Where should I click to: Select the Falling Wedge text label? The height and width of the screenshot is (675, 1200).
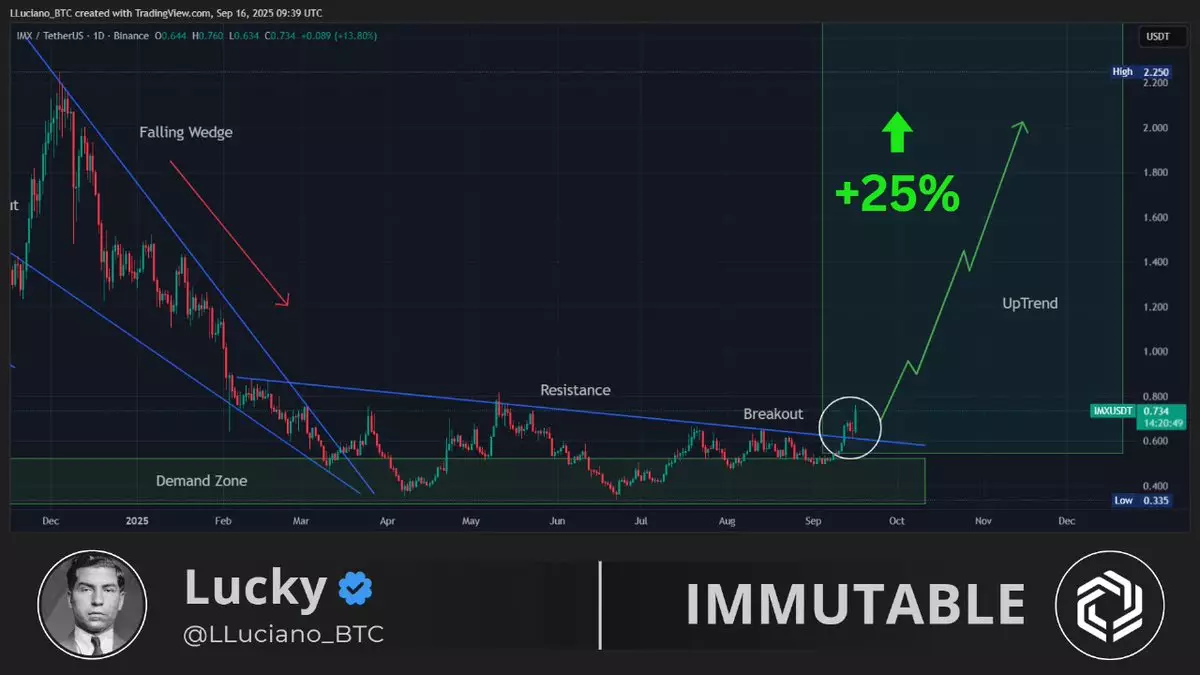(186, 132)
